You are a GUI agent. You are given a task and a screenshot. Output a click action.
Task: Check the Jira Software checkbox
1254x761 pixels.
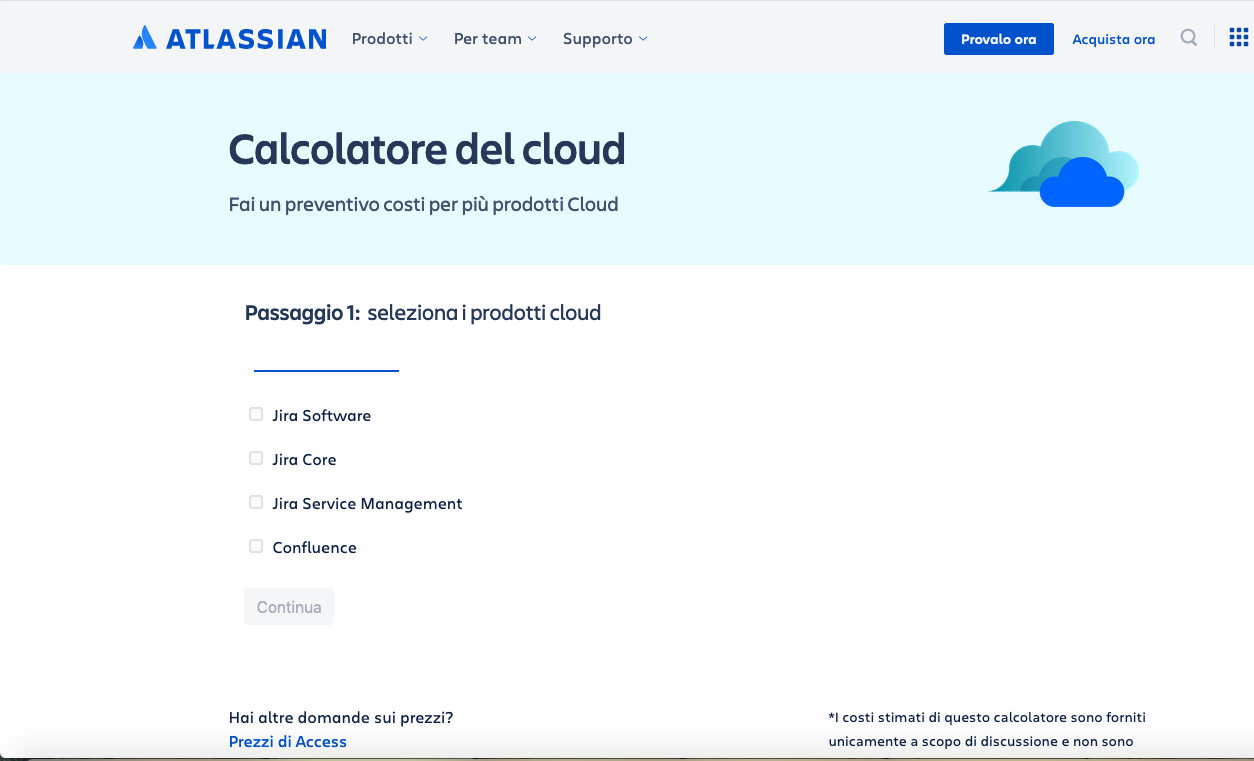tap(256, 414)
